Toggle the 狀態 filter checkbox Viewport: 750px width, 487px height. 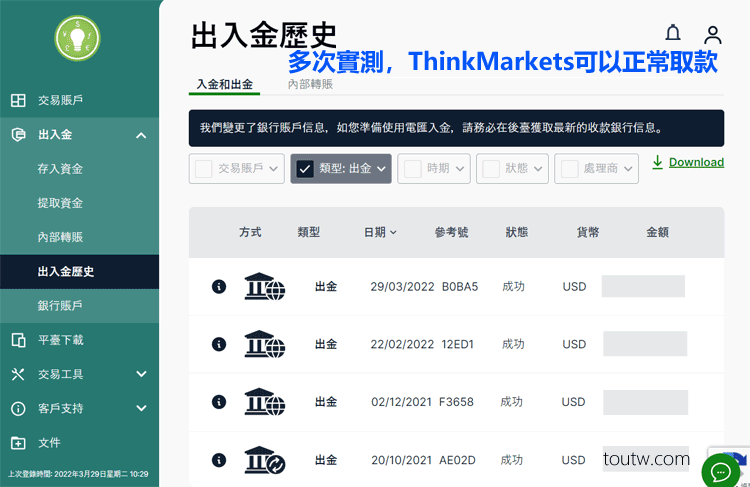tap(491, 169)
